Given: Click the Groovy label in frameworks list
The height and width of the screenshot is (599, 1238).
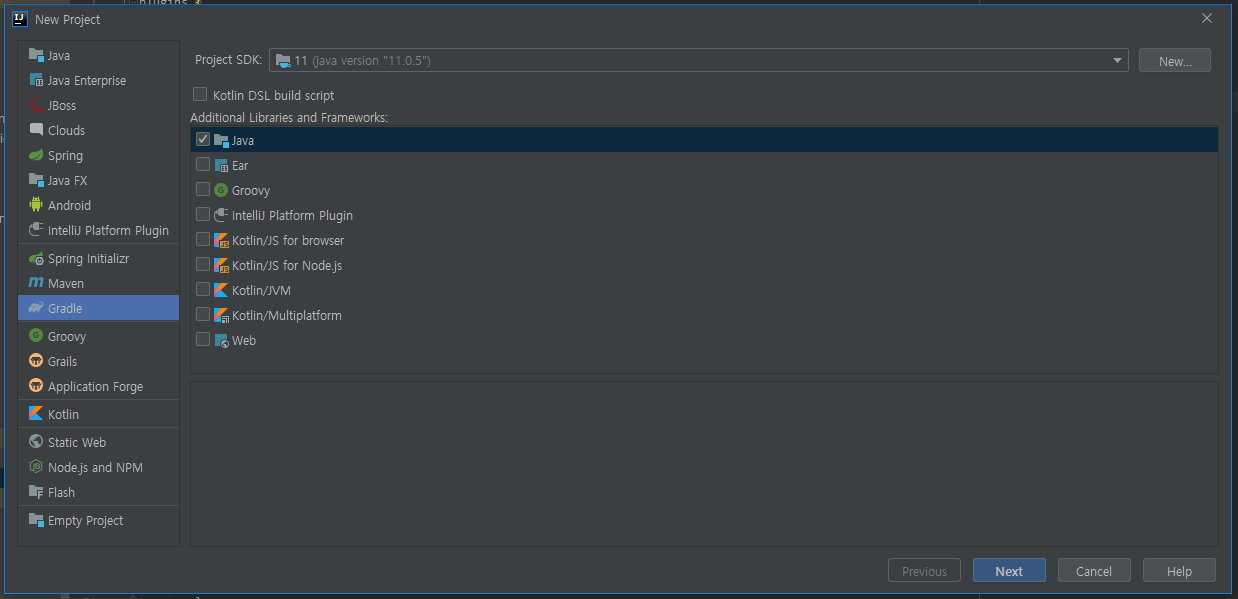Looking at the screenshot, I should (x=251, y=190).
